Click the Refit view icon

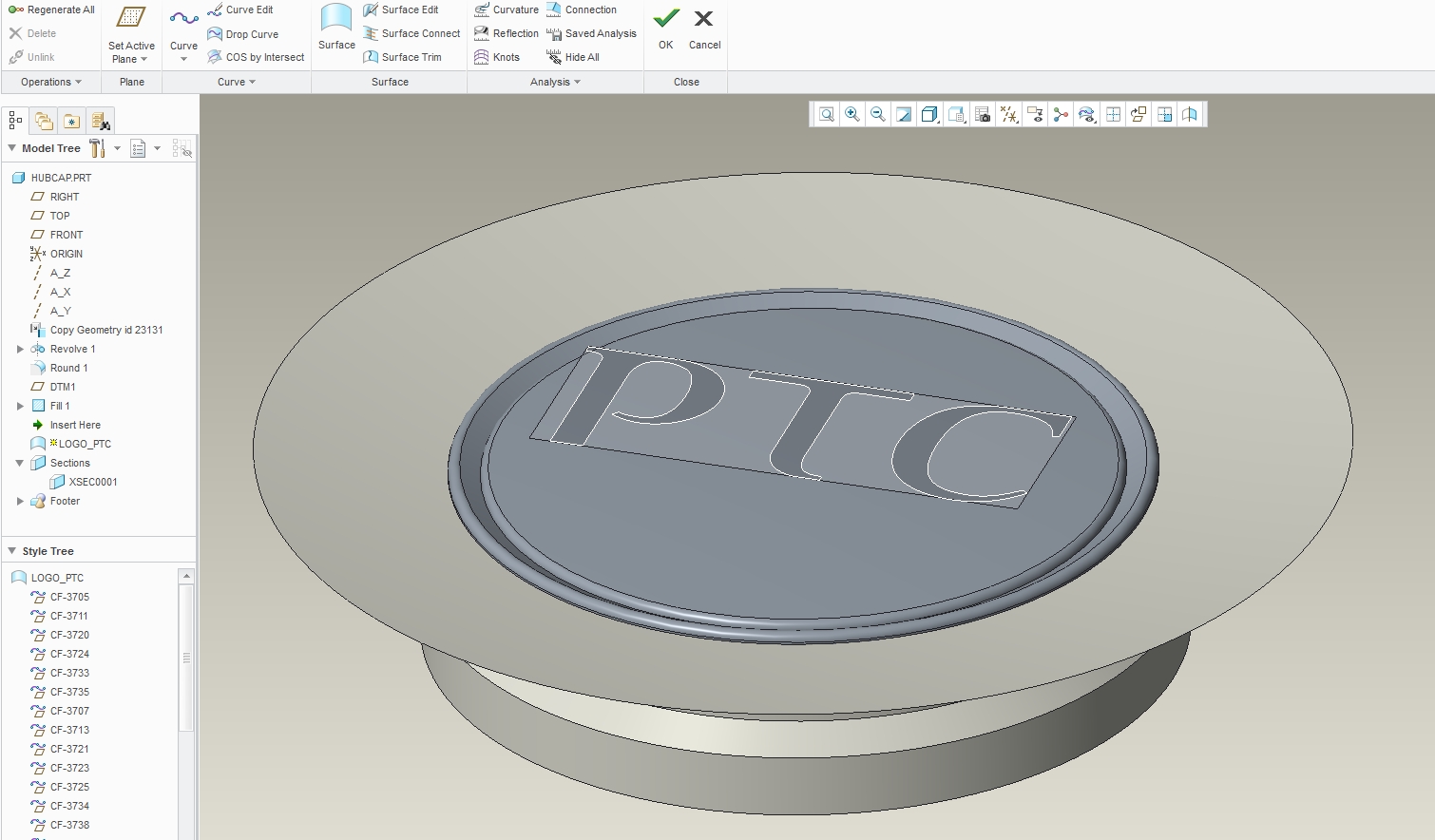click(827, 115)
